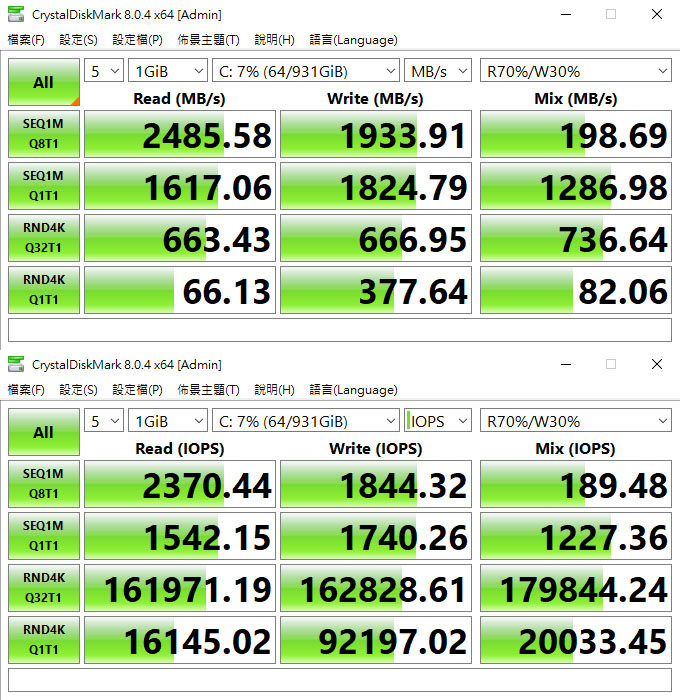Click CrystalDiskMark app icon in bottom window title bar
Image resolution: width=680 pixels, height=700 pixels.
coord(16,364)
